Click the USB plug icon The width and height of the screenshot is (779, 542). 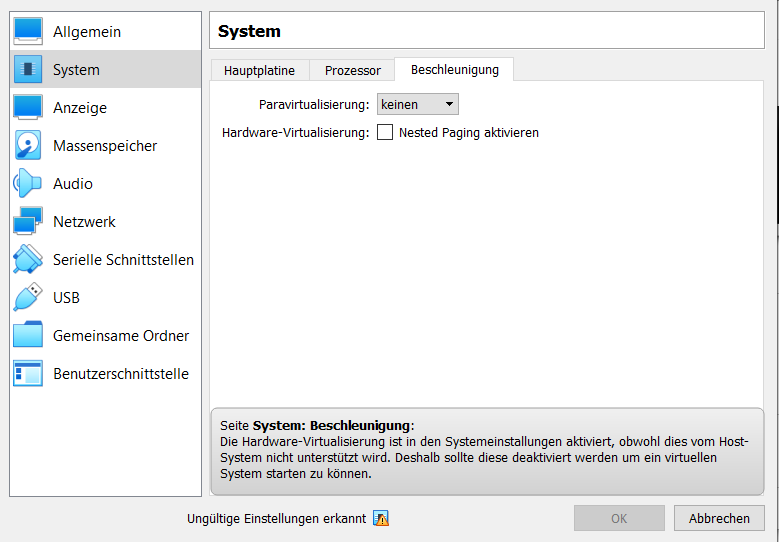pyautogui.click(x=28, y=297)
